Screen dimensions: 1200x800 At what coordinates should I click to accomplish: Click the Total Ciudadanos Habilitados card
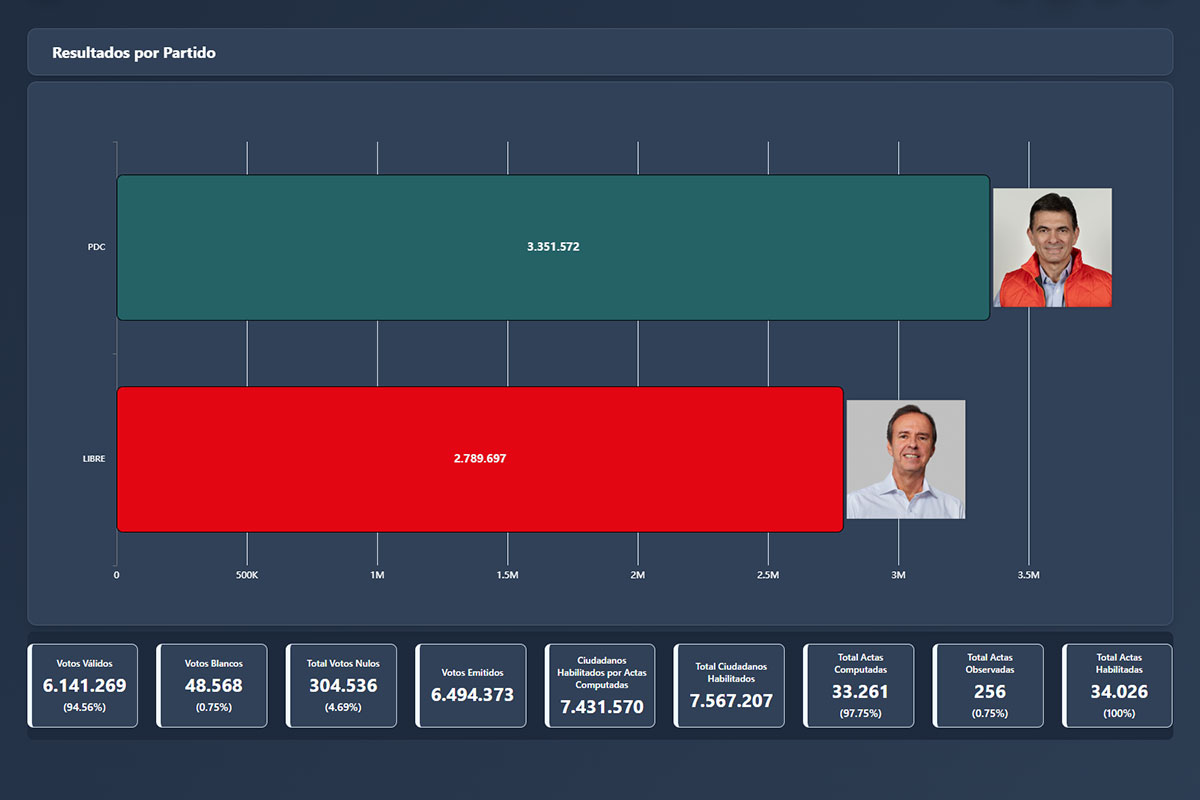(x=731, y=685)
